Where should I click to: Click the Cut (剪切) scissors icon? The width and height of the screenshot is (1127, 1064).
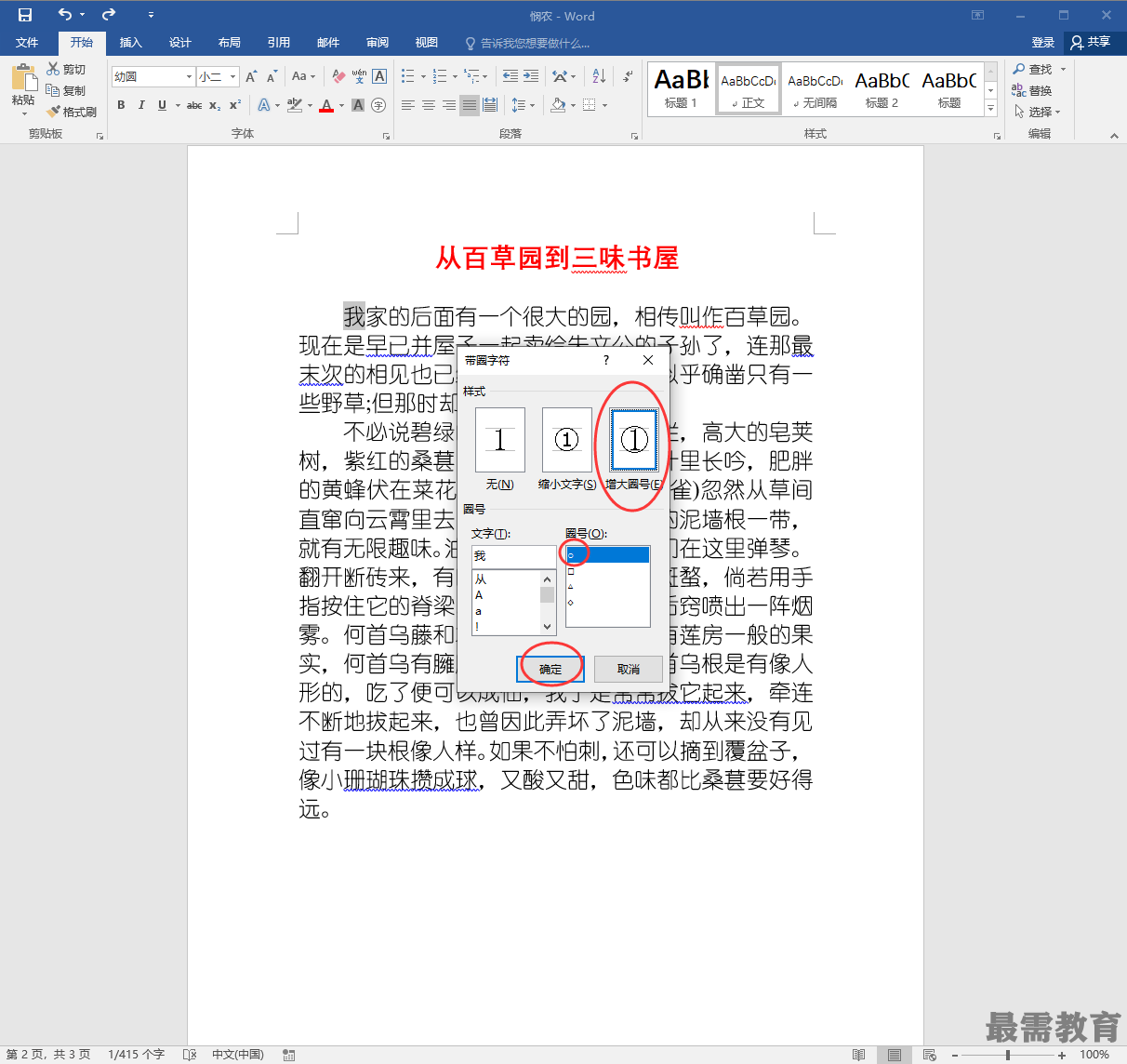coord(53,69)
